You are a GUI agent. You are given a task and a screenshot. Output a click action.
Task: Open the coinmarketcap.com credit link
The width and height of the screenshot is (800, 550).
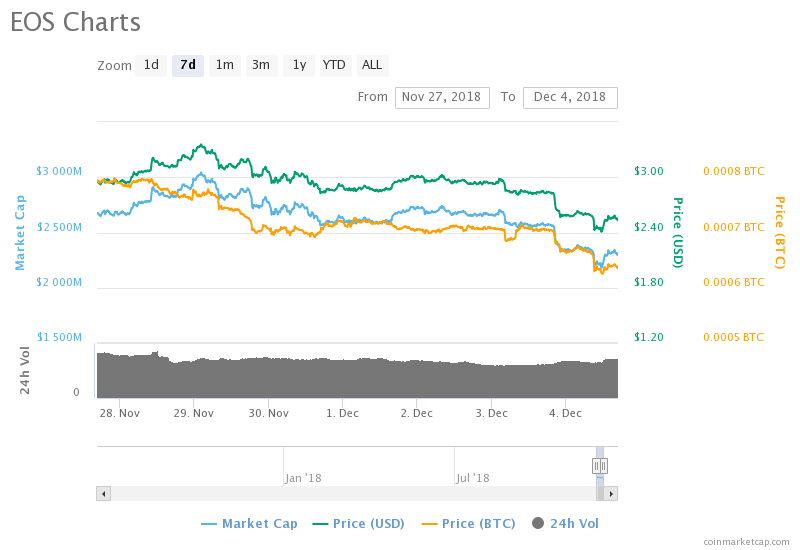point(745,541)
